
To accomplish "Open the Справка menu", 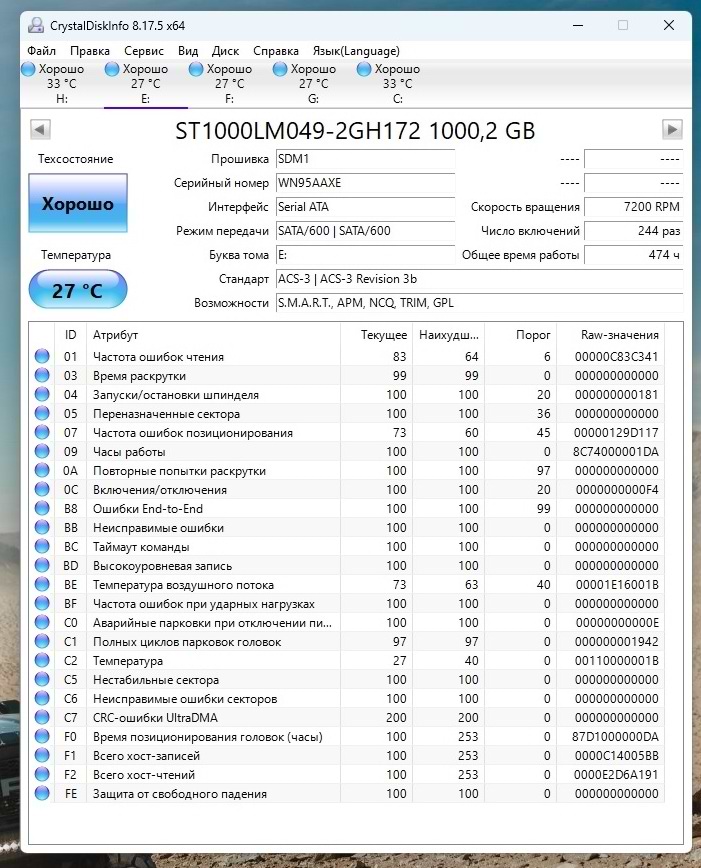I will click(x=276, y=51).
